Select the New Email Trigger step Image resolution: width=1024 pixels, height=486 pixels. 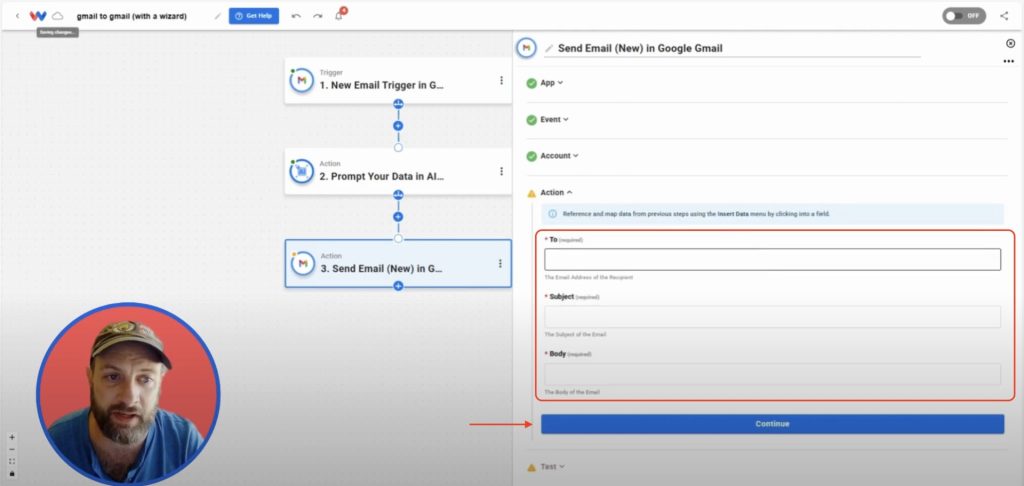(x=398, y=80)
